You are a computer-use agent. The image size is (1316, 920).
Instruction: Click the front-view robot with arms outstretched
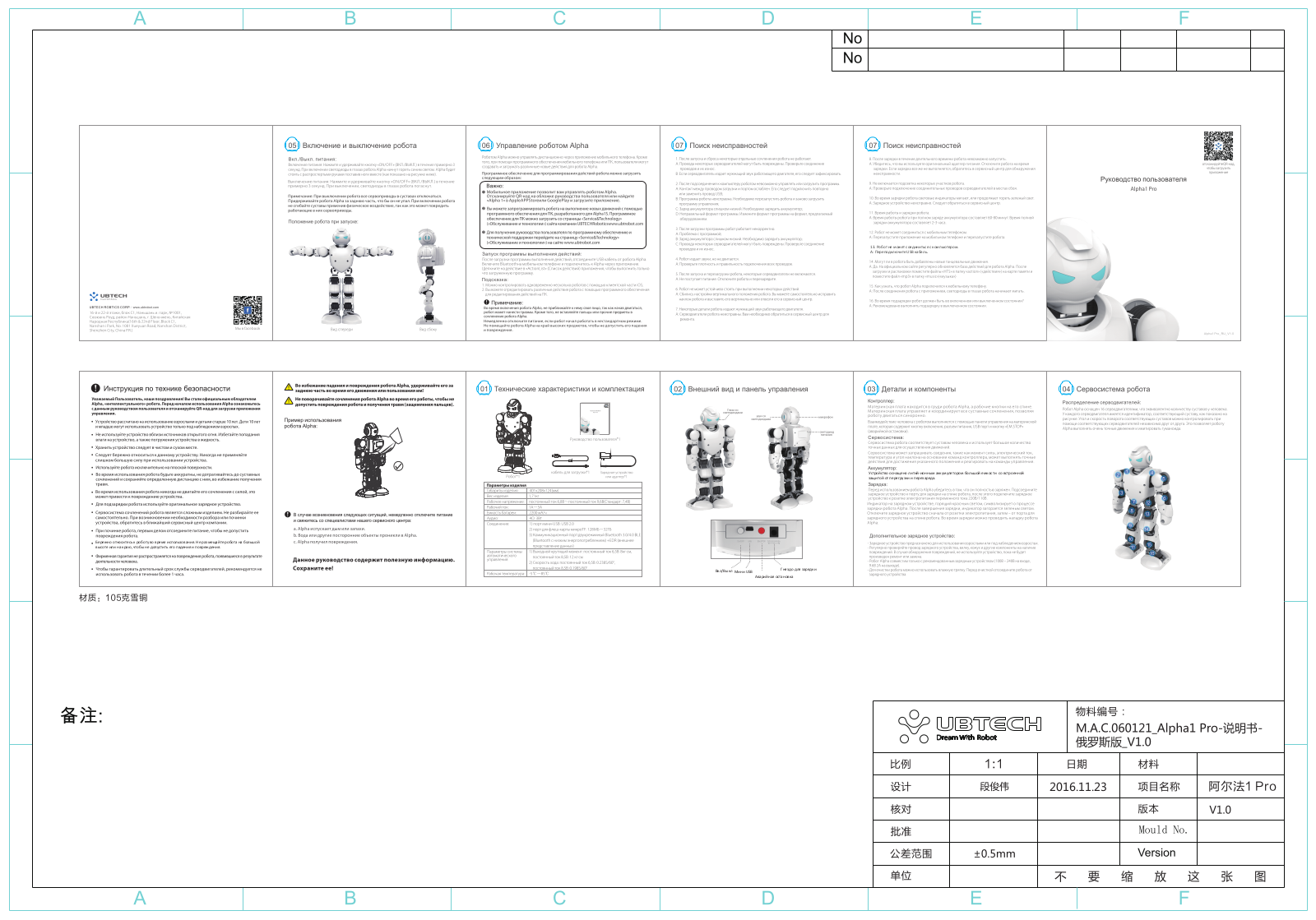click(342, 277)
